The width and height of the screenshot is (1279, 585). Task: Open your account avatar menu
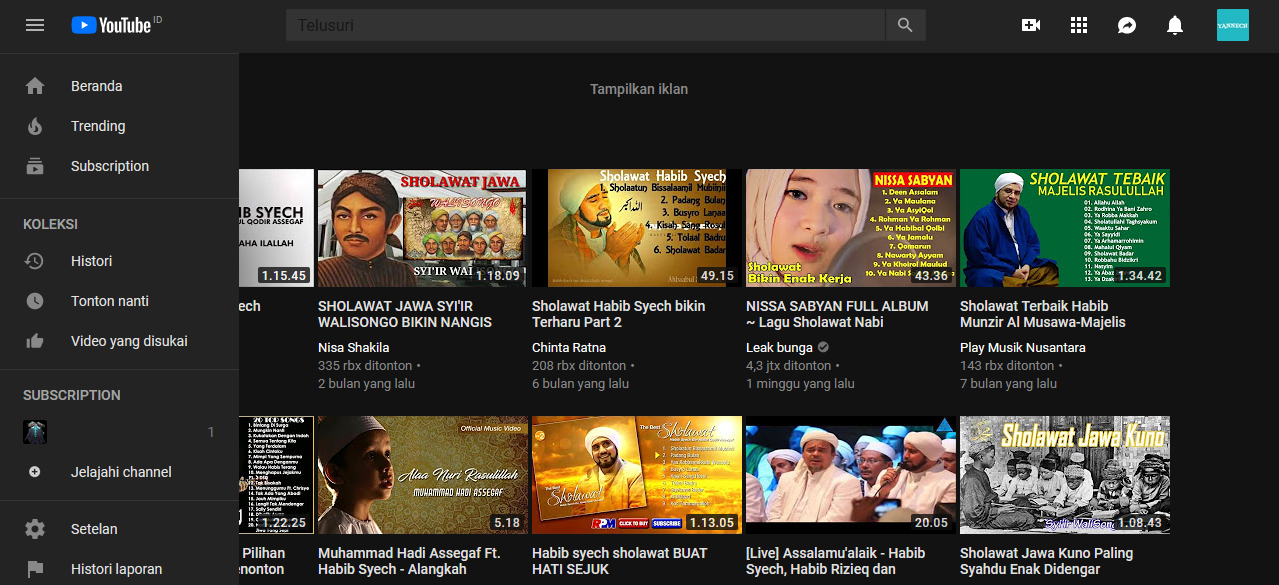point(1232,25)
